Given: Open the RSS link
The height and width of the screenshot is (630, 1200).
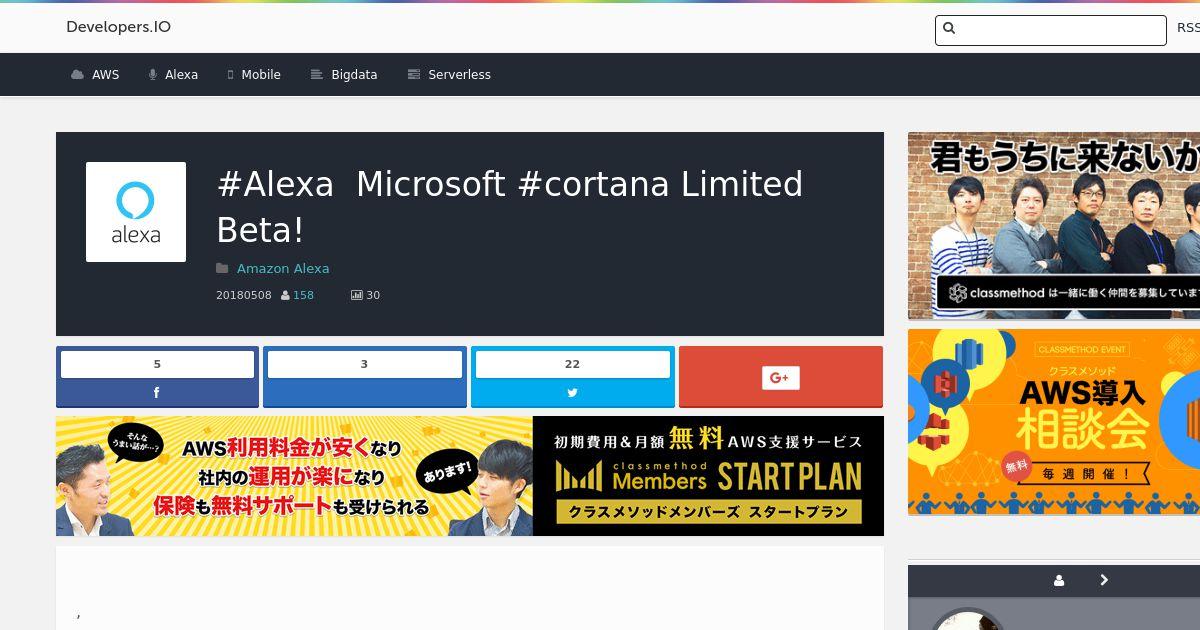Looking at the screenshot, I should click(x=1188, y=28).
